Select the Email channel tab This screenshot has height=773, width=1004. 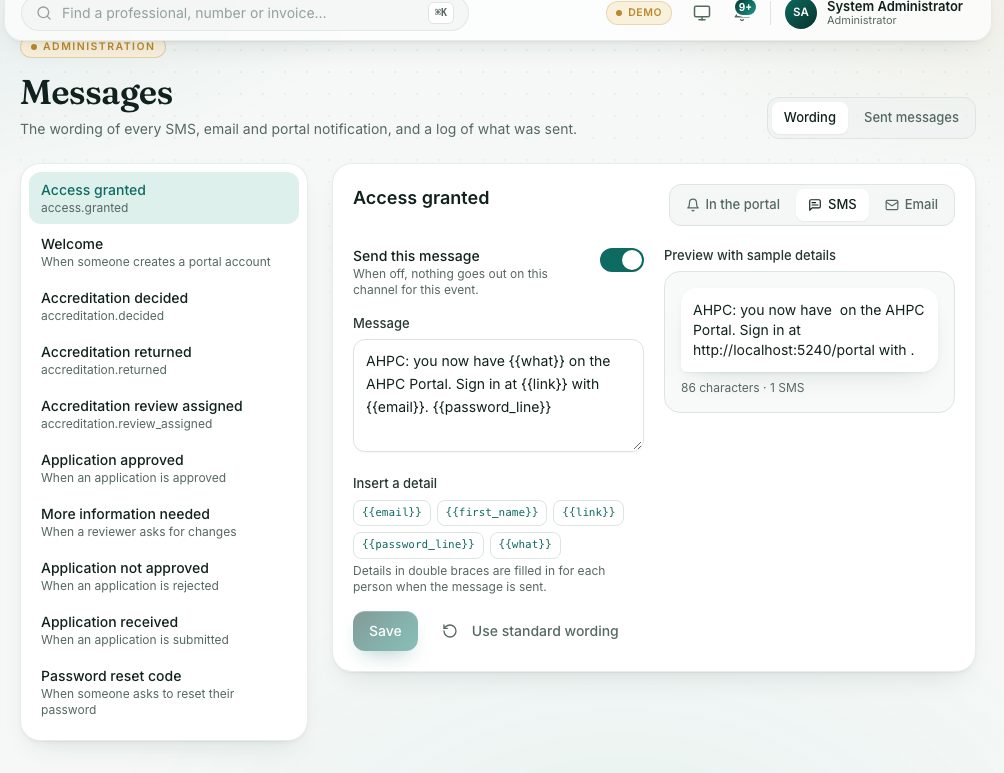911,205
